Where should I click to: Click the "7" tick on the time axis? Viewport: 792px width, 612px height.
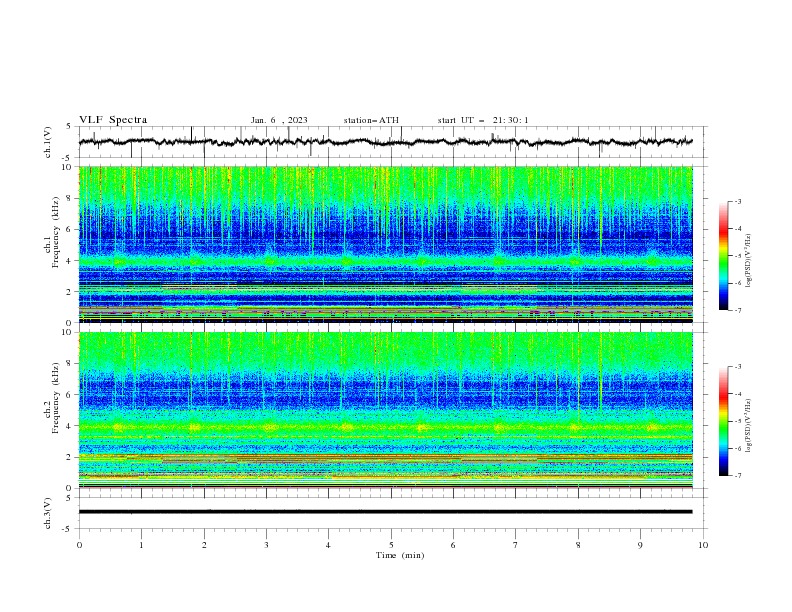click(516, 545)
